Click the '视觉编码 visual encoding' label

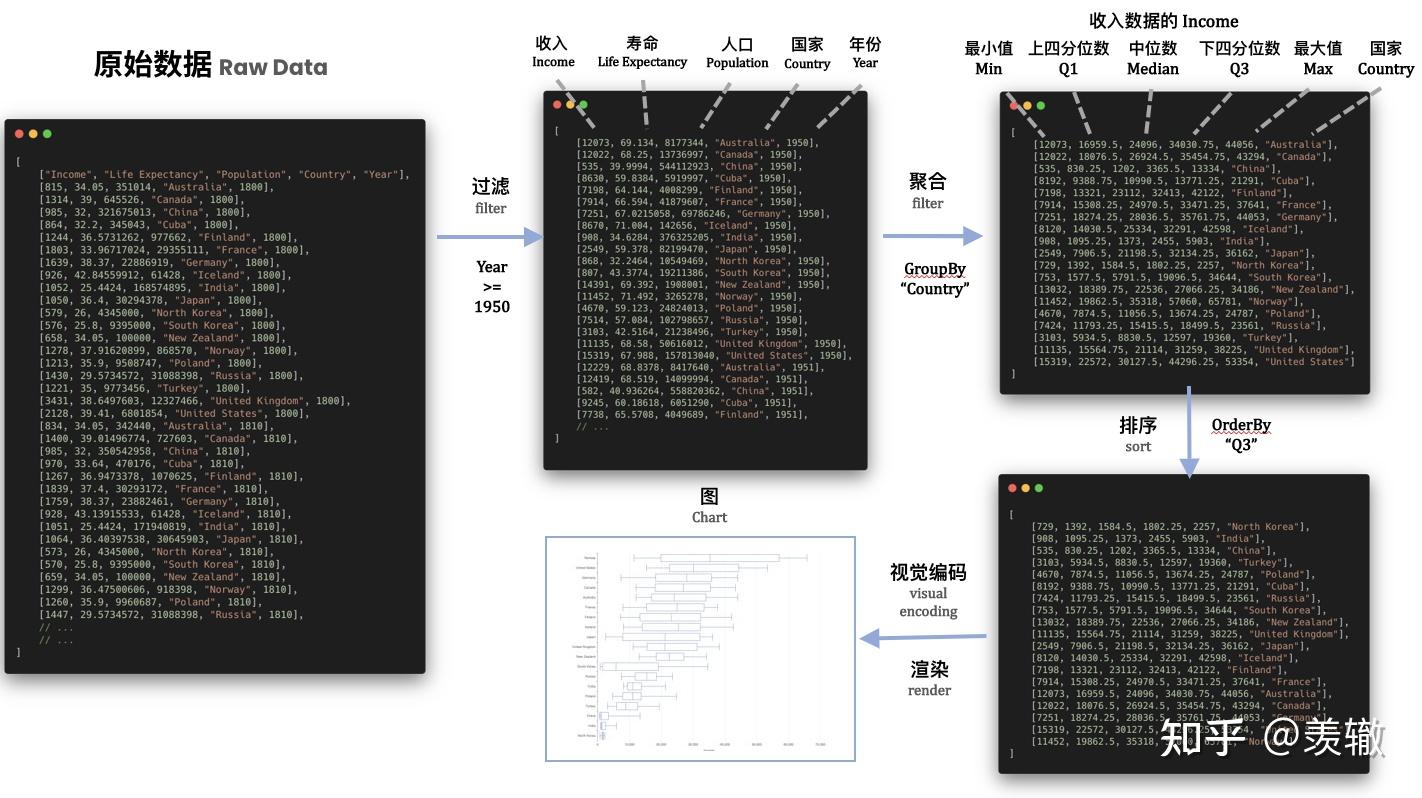pos(928,591)
